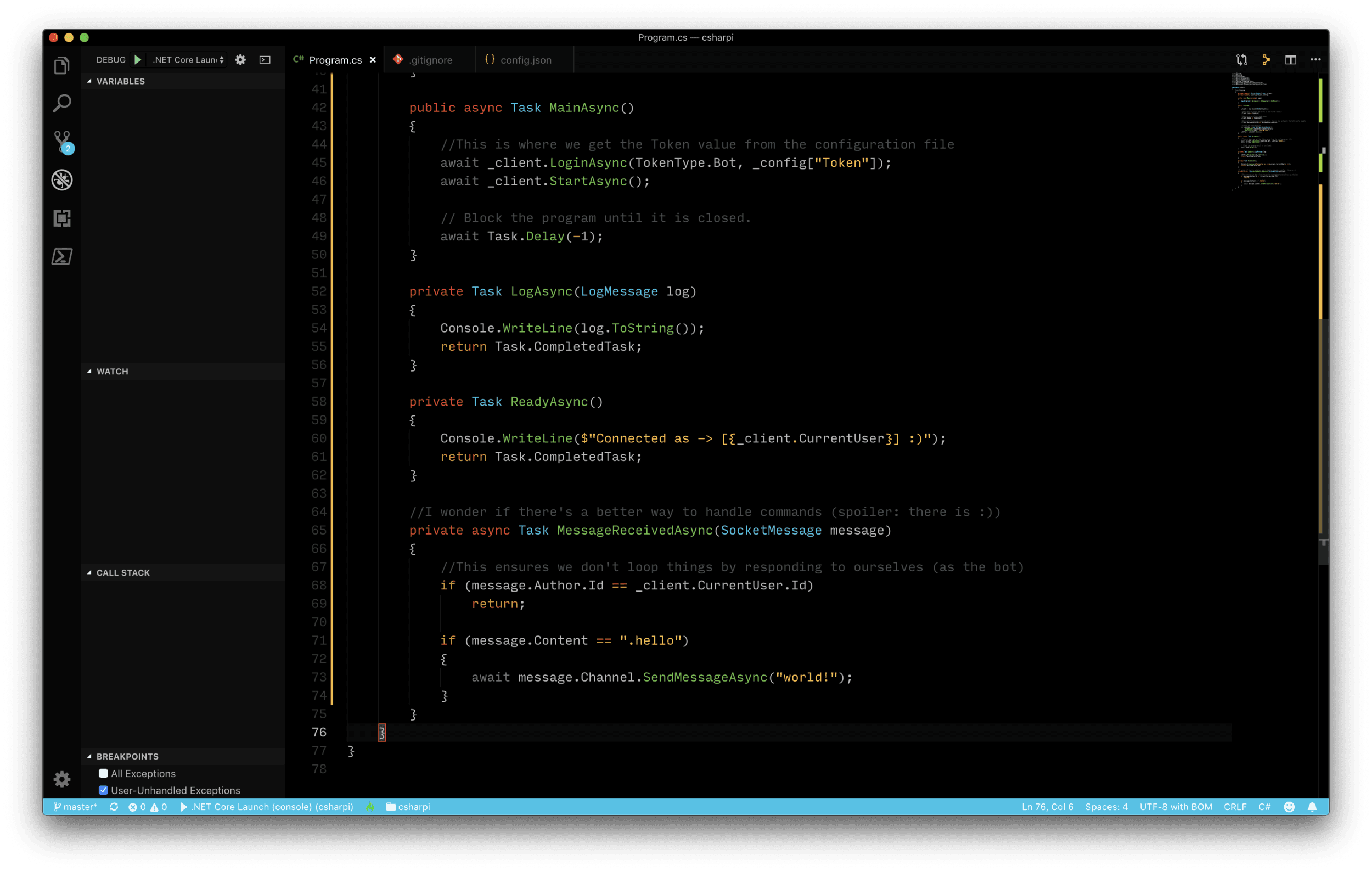The height and width of the screenshot is (872, 1372).
Task: Enable the All Exceptions breakpoint
Action: coord(103,773)
